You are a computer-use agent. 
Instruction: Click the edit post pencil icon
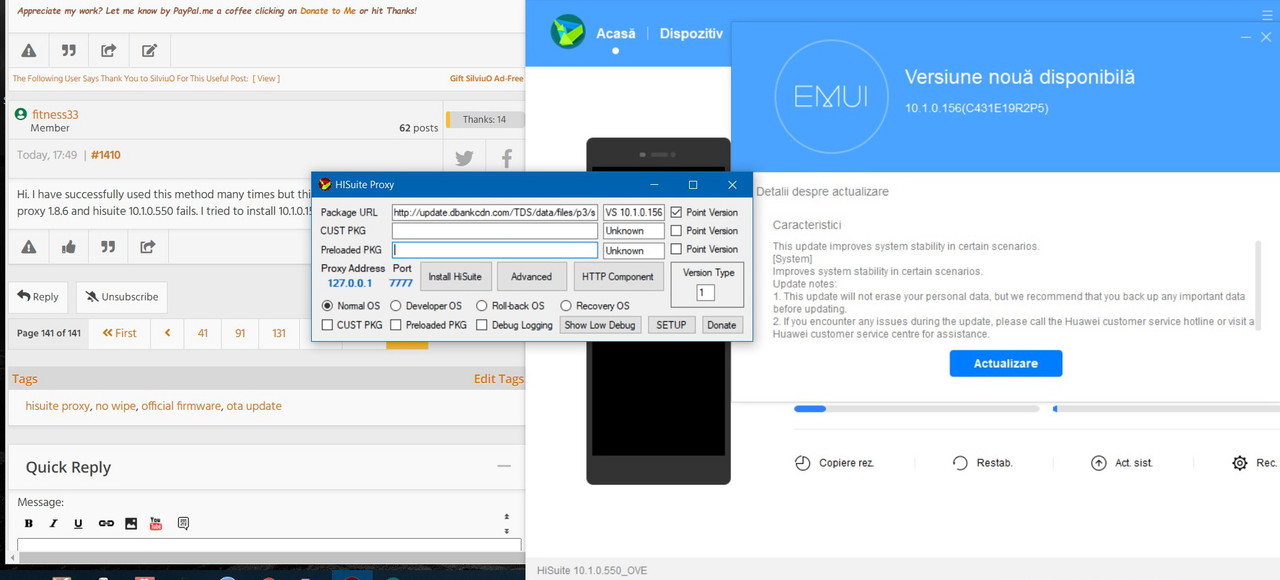(149, 50)
